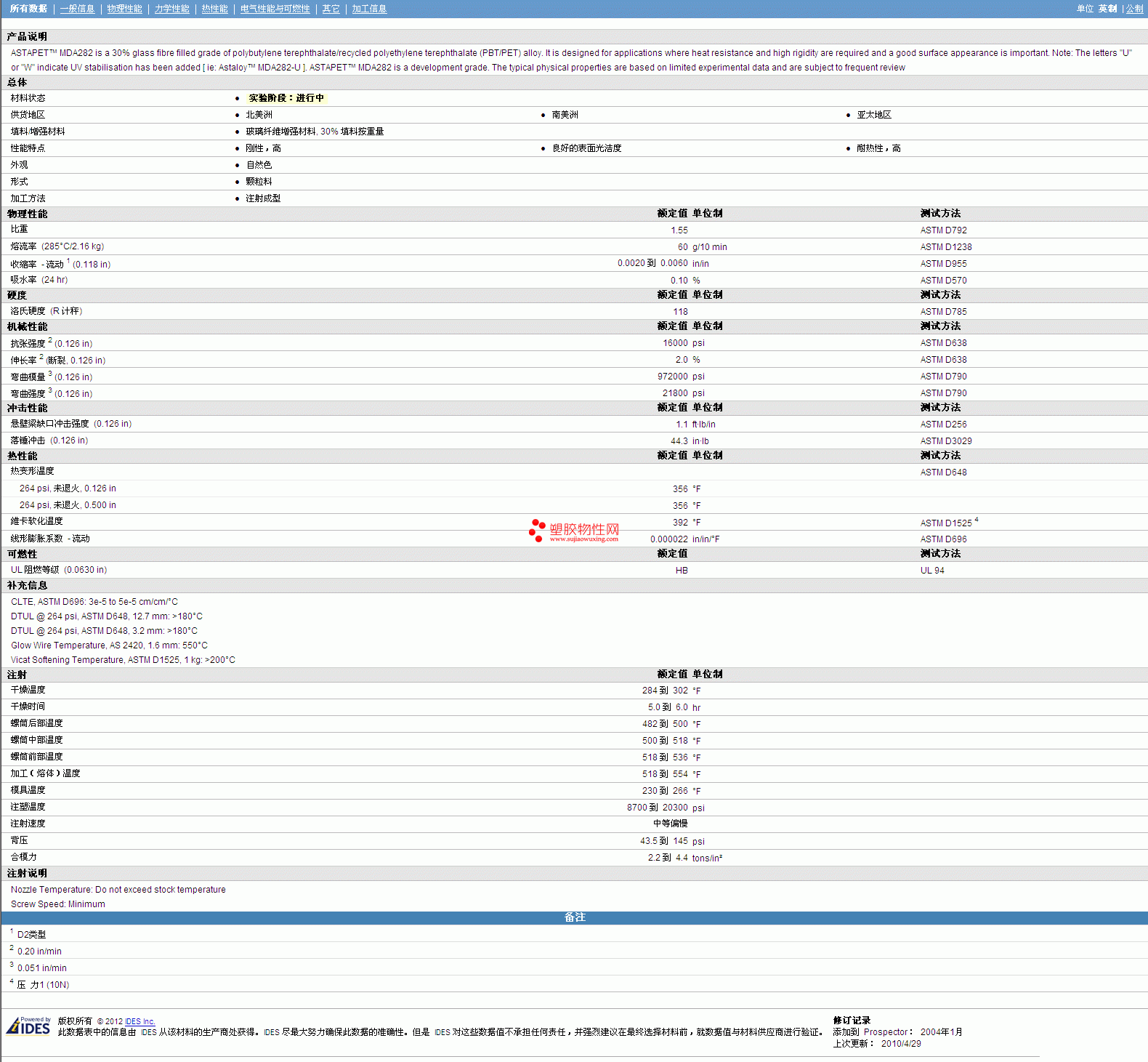The width and height of the screenshot is (1148, 1062).
Task: Click the 备注 header bar
Action: pyautogui.click(x=574, y=917)
